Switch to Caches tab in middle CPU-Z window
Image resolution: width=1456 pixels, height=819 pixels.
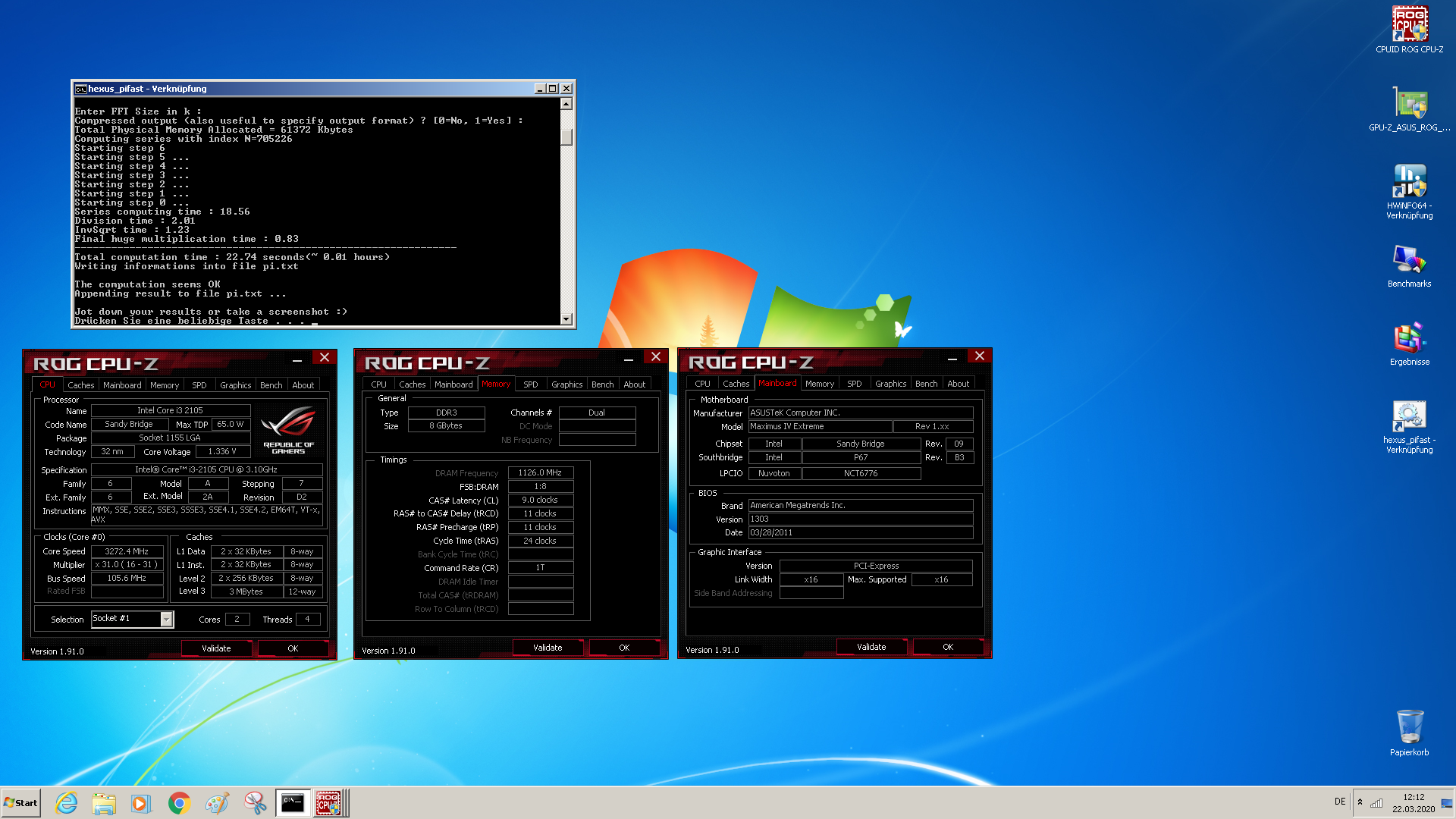(413, 384)
